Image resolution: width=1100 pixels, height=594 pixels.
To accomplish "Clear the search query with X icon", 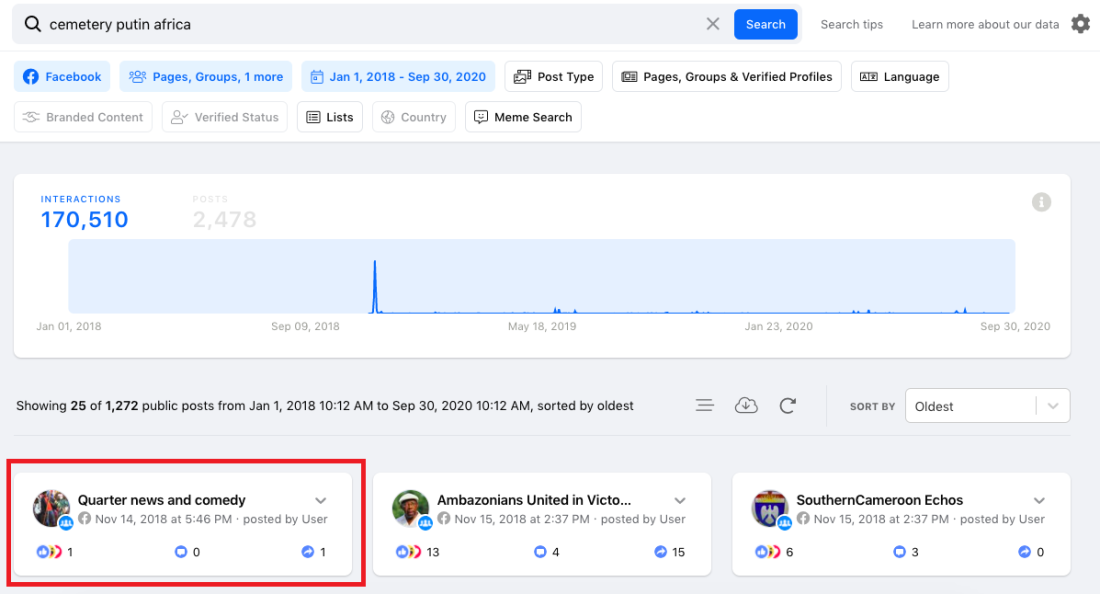I will coord(713,25).
